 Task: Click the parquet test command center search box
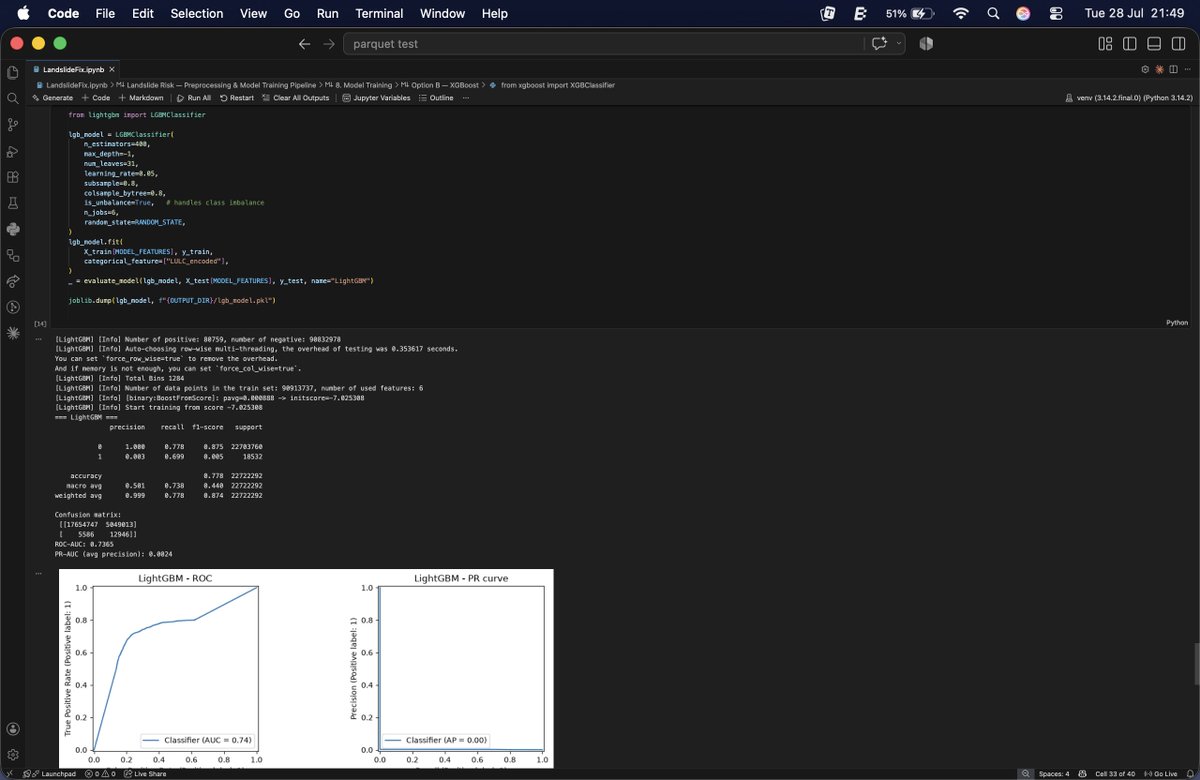pyautogui.click(x=603, y=44)
